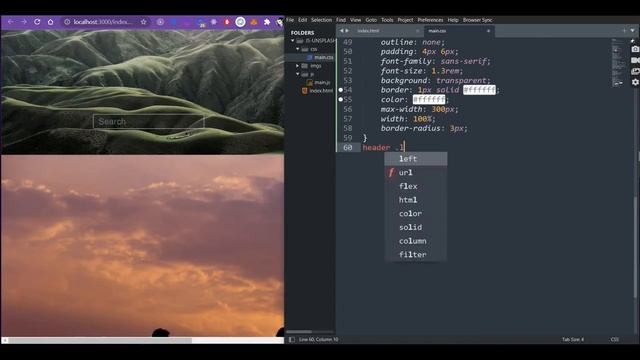Screen dimensions: 640x360
Task: Click the Search box on the page
Action: pyautogui.click(x=149, y=121)
